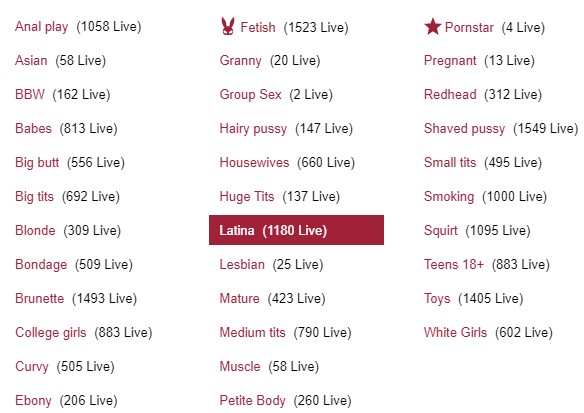Open the Asian category link
Screen dimensions: 584x413
tap(31, 60)
